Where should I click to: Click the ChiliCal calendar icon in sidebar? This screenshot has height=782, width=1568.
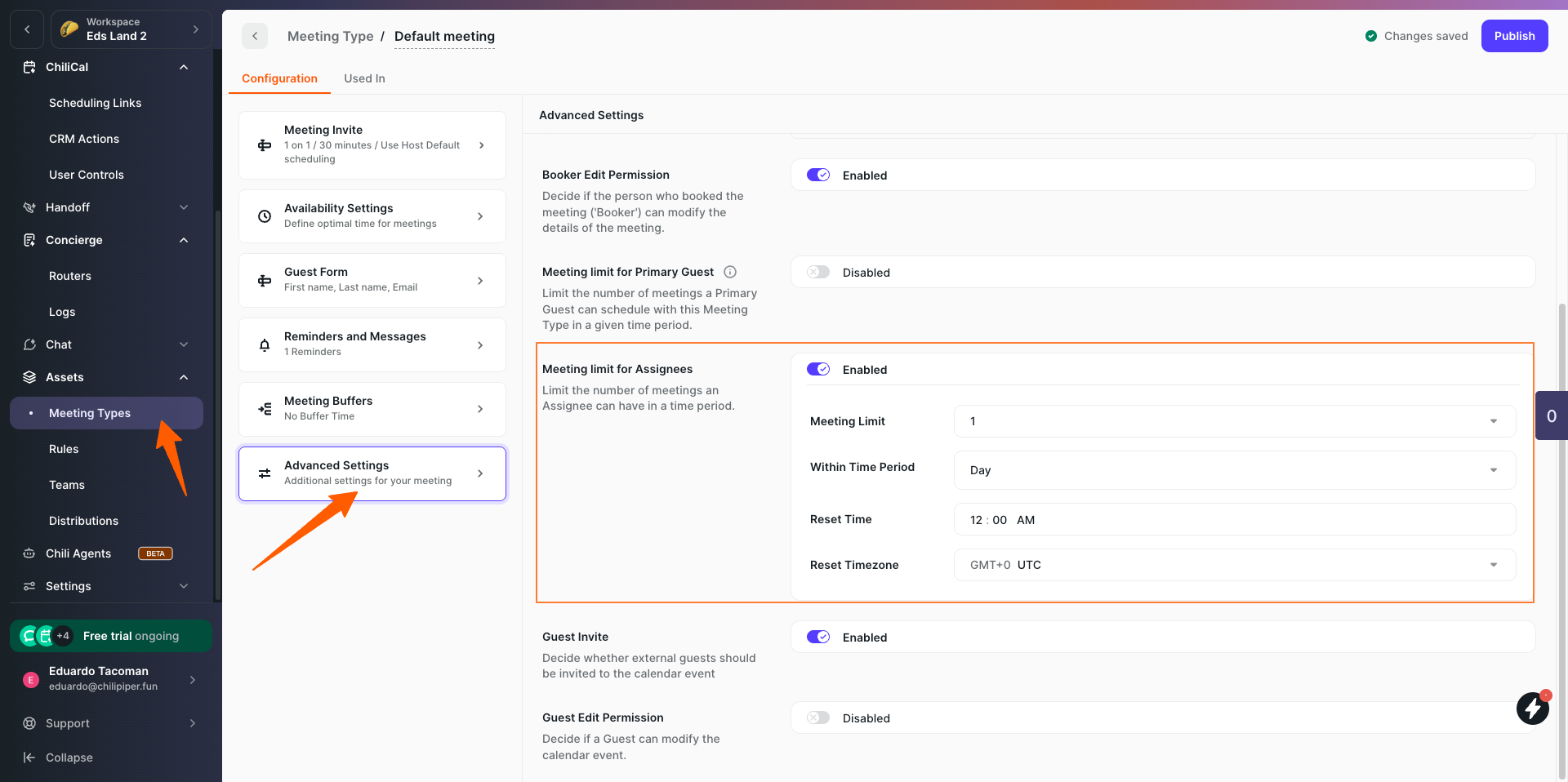tap(29, 67)
